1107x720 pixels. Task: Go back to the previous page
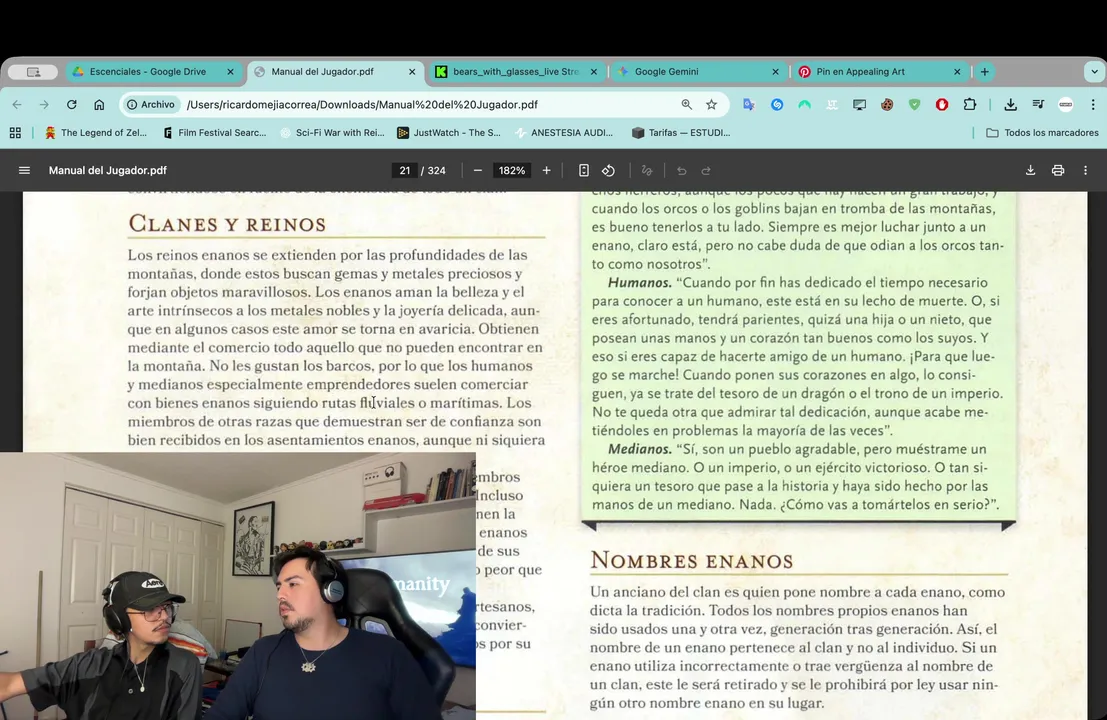click(17, 104)
